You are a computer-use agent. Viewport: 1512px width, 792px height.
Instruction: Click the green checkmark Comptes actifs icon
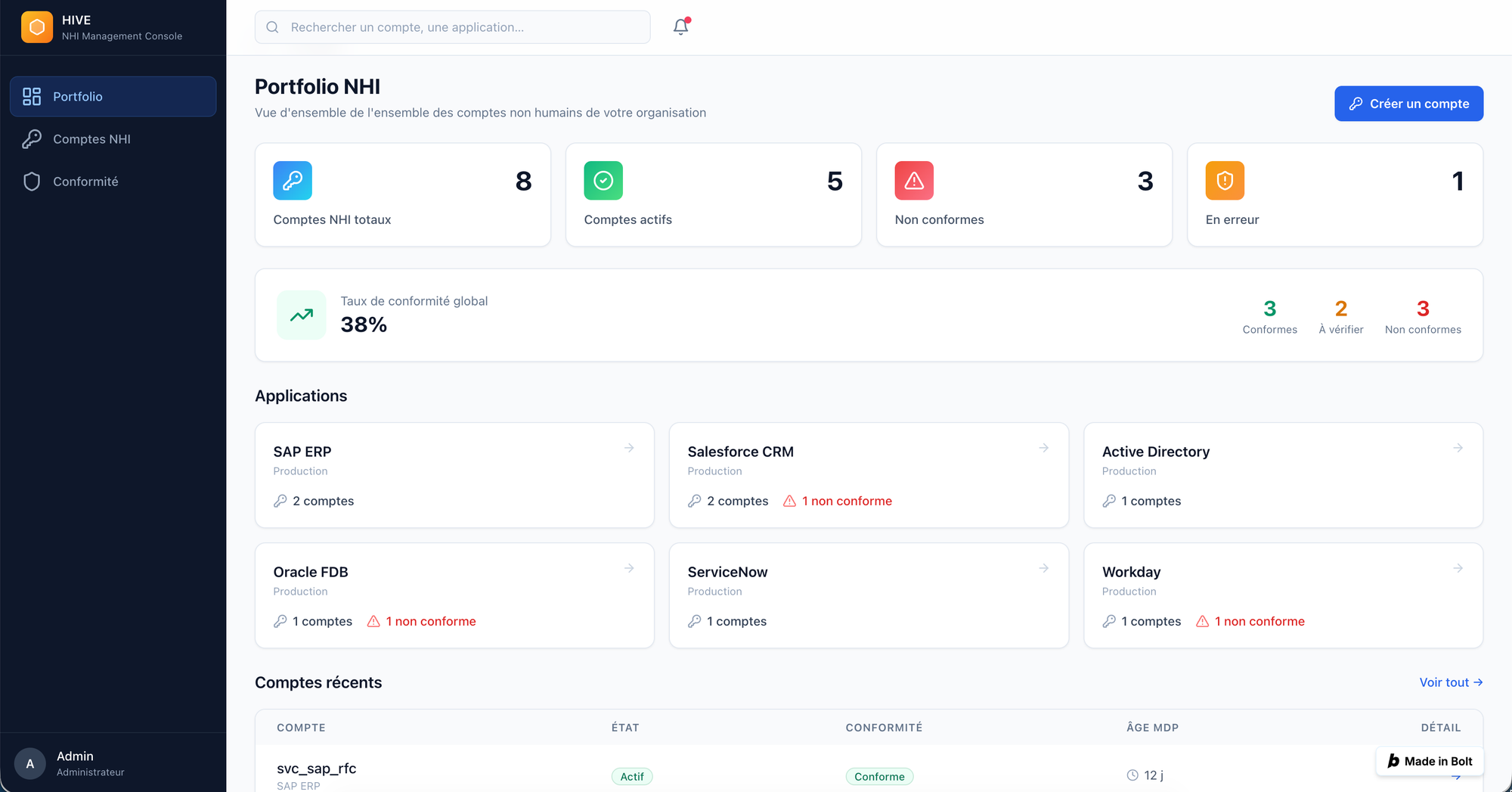(603, 181)
